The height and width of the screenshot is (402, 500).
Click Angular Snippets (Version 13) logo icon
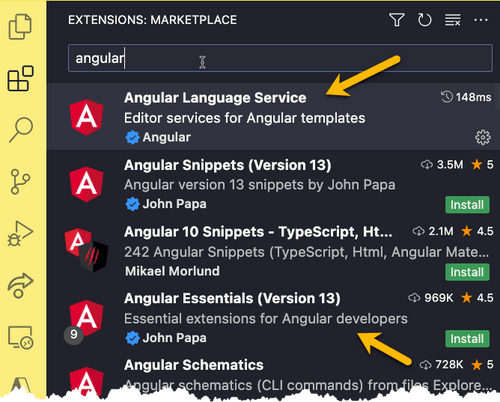pos(86,184)
